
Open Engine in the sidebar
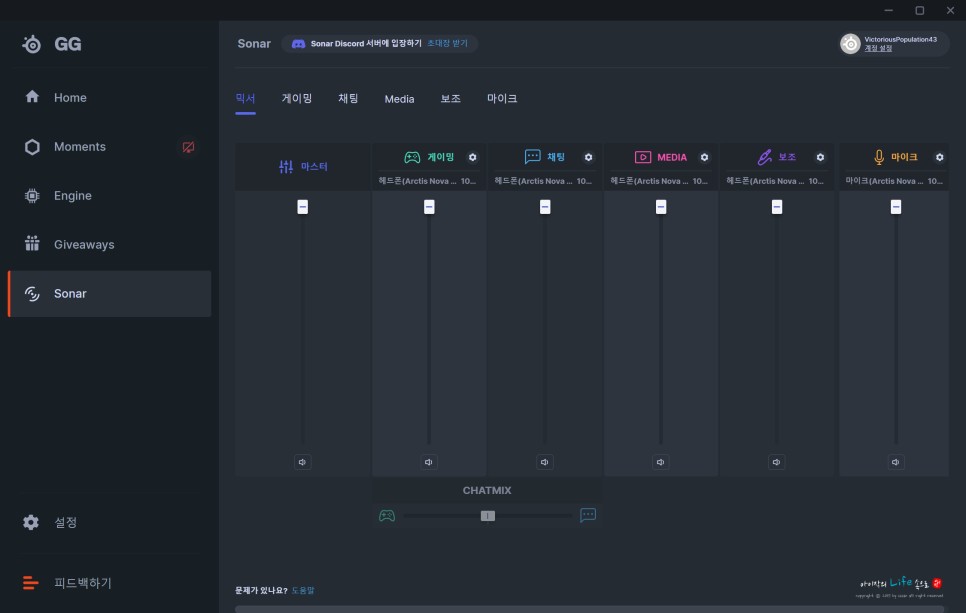click(72, 196)
